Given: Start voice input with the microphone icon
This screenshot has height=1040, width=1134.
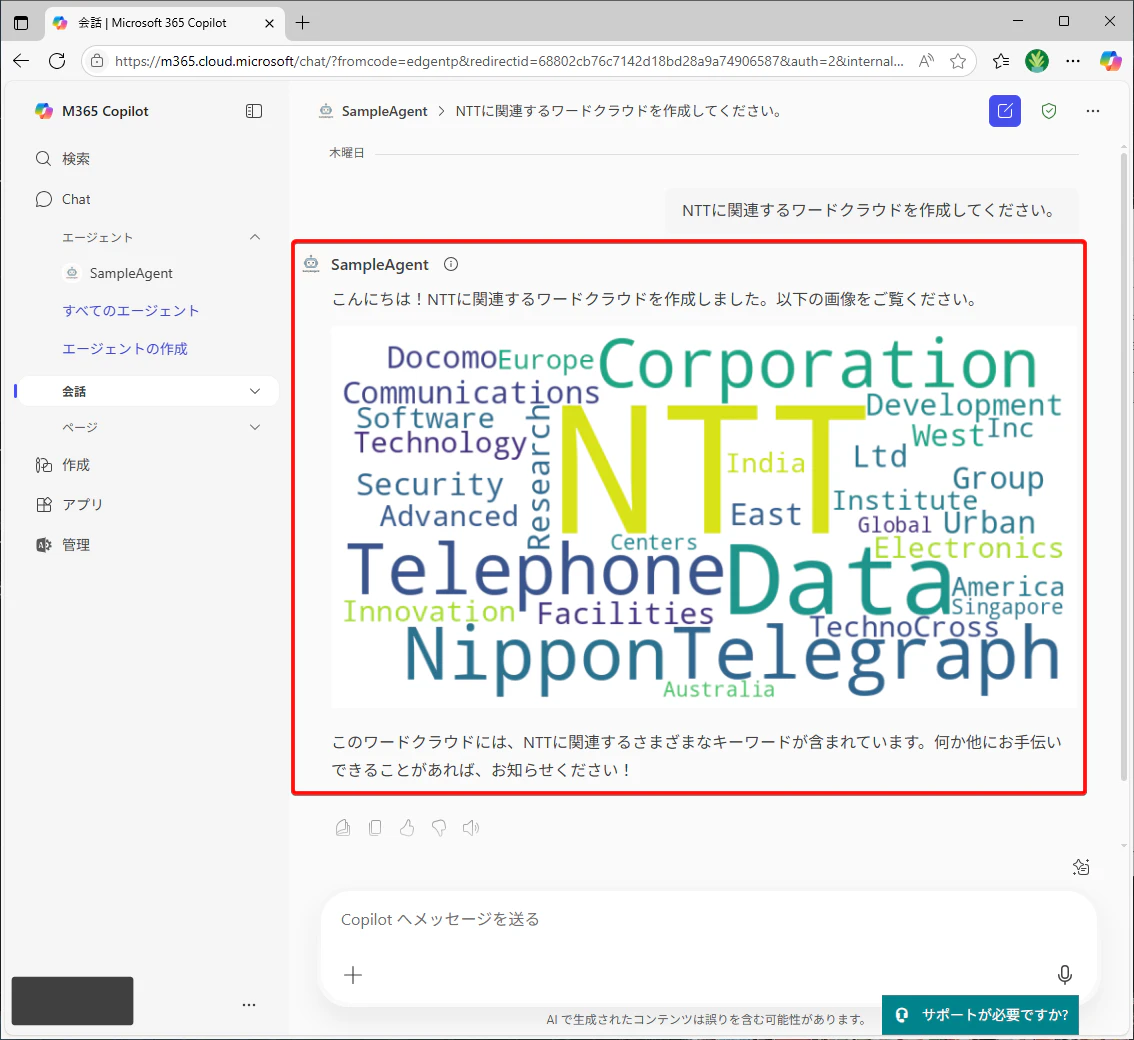Looking at the screenshot, I should point(1065,975).
